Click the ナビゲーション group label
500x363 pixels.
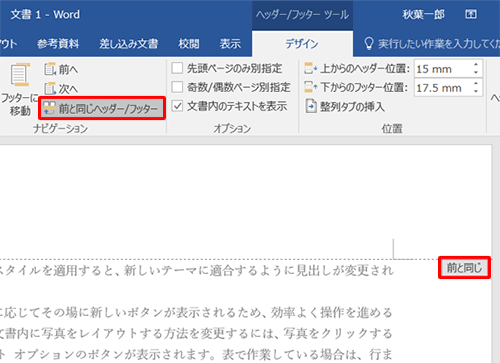tap(60, 128)
